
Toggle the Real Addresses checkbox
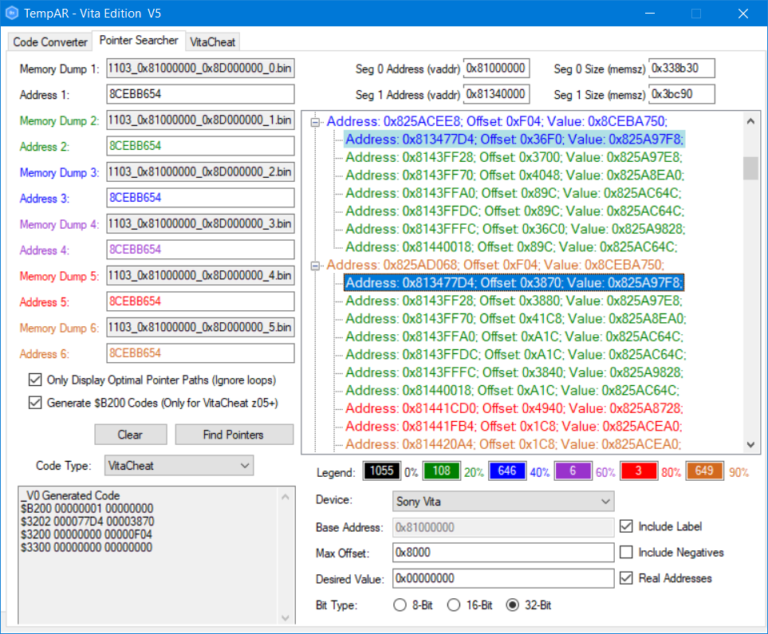point(626,578)
